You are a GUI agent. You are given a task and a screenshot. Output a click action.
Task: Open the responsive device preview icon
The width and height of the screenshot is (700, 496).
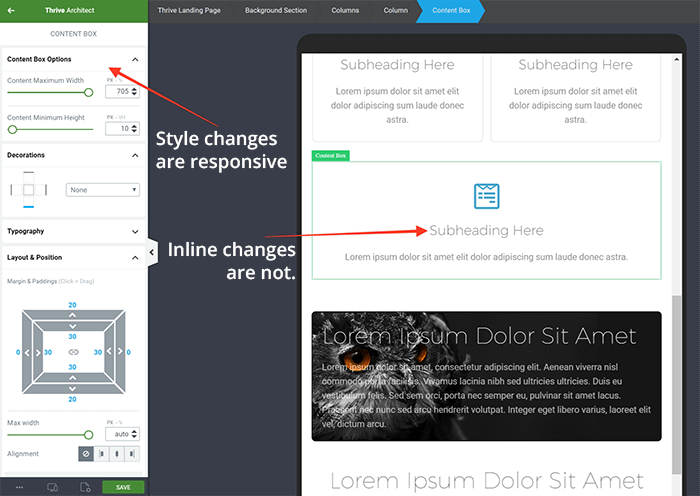pos(52,487)
